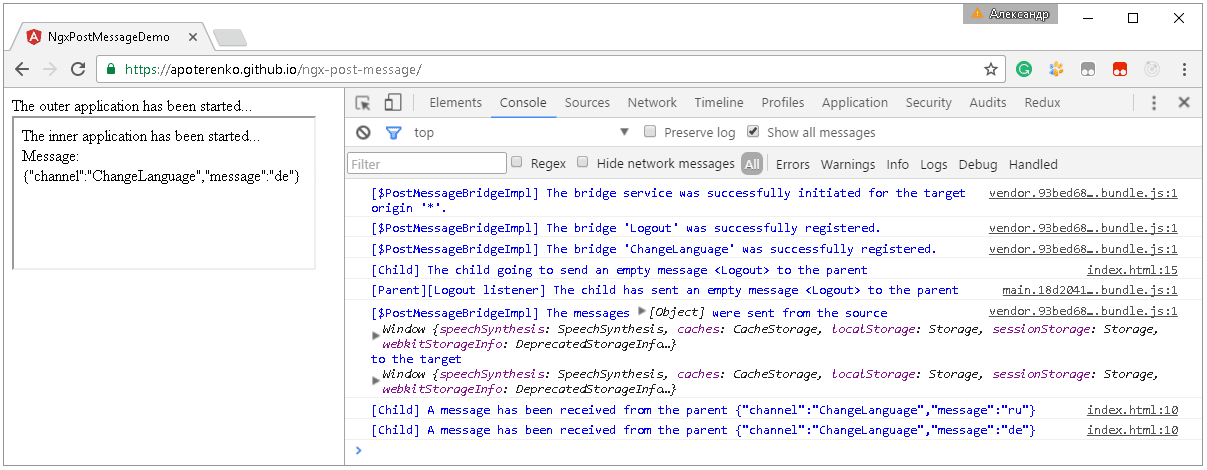This screenshot has width=1207, height=470.
Task: Open the Profiles tab
Action: point(783,102)
